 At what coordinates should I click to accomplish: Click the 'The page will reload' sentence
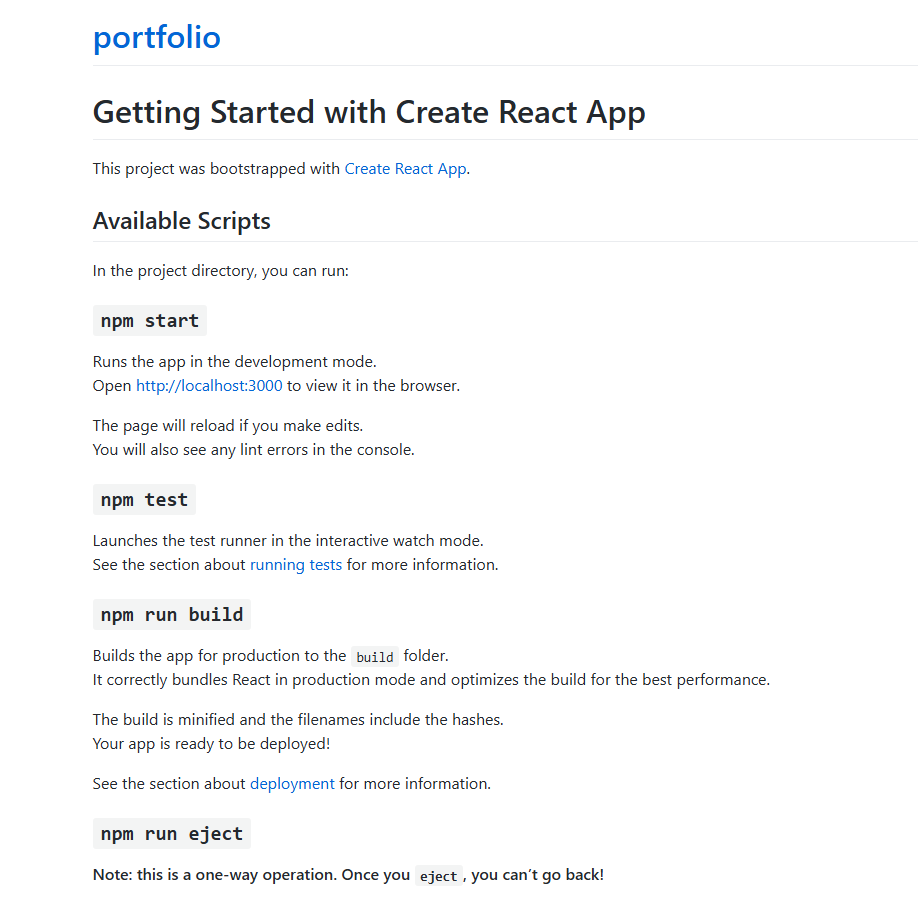pyautogui.click(x=228, y=426)
